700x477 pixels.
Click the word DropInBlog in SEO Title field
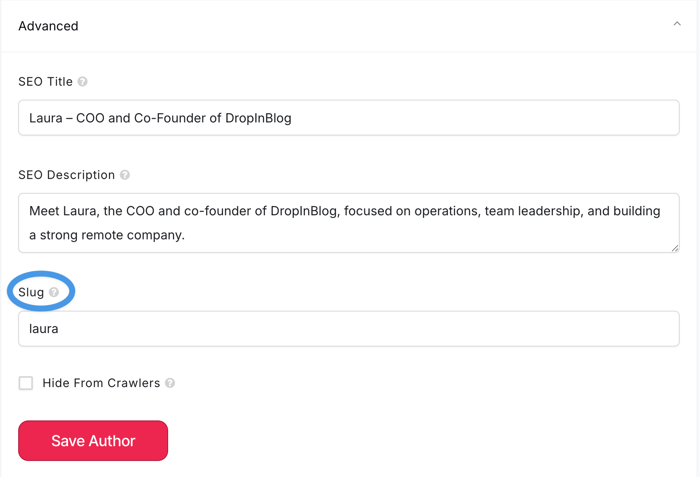pyautogui.click(x=254, y=118)
